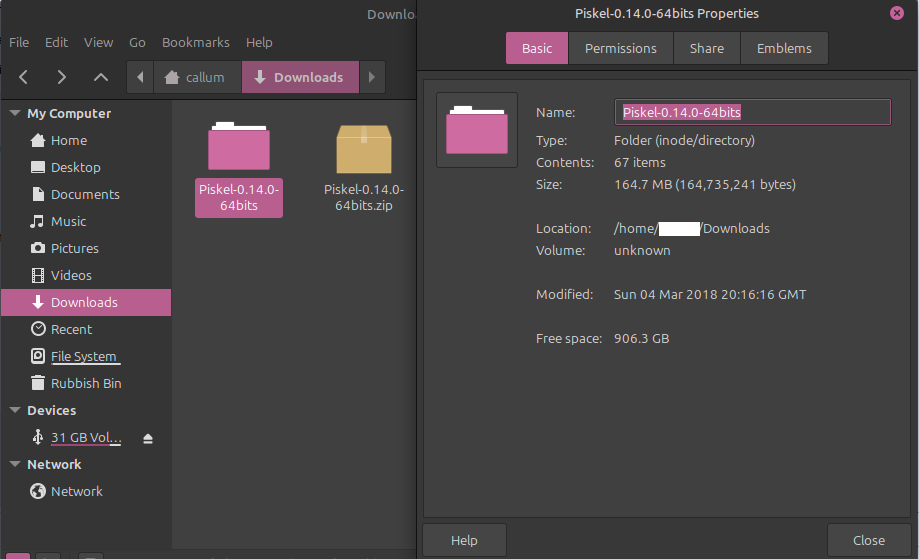Image resolution: width=919 pixels, height=559 pixels.
Task: Close the Properties dialog with X
Action: (x=897, y=13)
